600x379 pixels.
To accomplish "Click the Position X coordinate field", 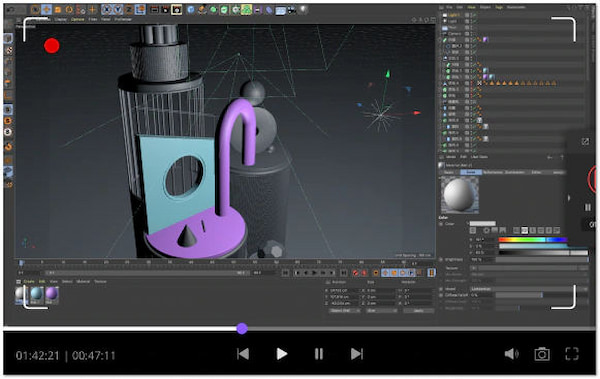I will click(344, 291).
